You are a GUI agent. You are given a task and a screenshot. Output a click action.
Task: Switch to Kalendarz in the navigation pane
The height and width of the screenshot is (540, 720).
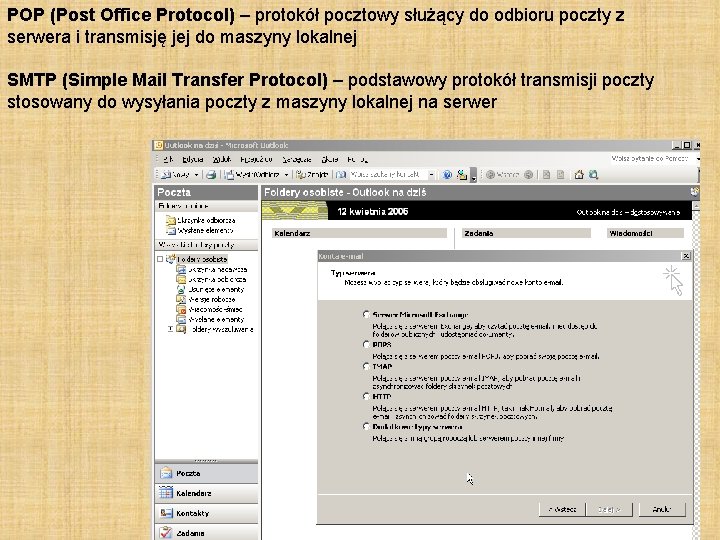coord(206,493)
